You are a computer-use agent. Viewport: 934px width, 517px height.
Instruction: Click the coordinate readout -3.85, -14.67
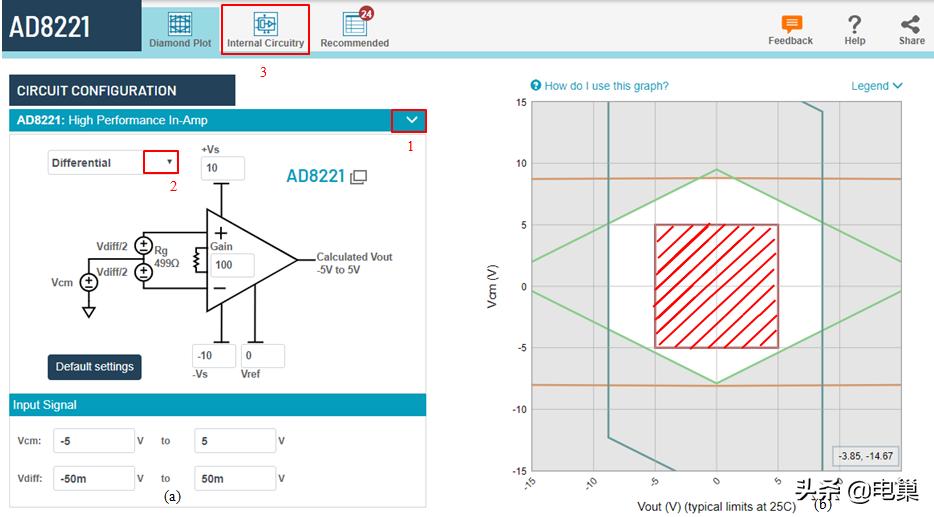(x=865, y=456)
